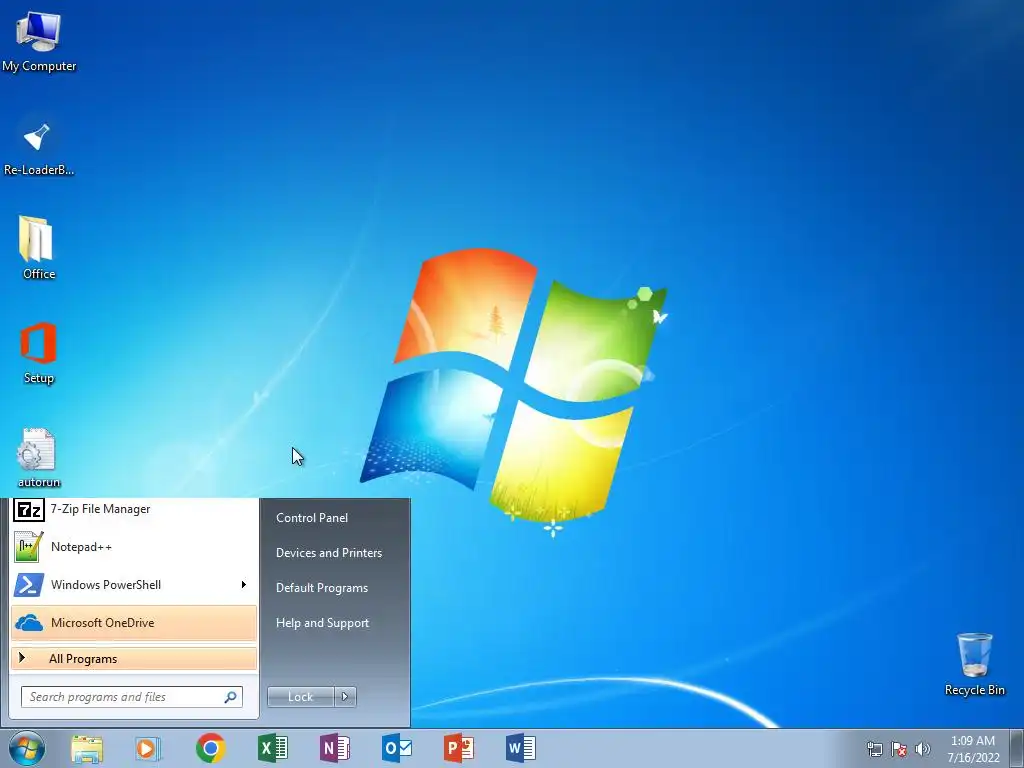Open Google Chrome from taskbar
This screenshot has width=1024, height=768.
[210, 748]
